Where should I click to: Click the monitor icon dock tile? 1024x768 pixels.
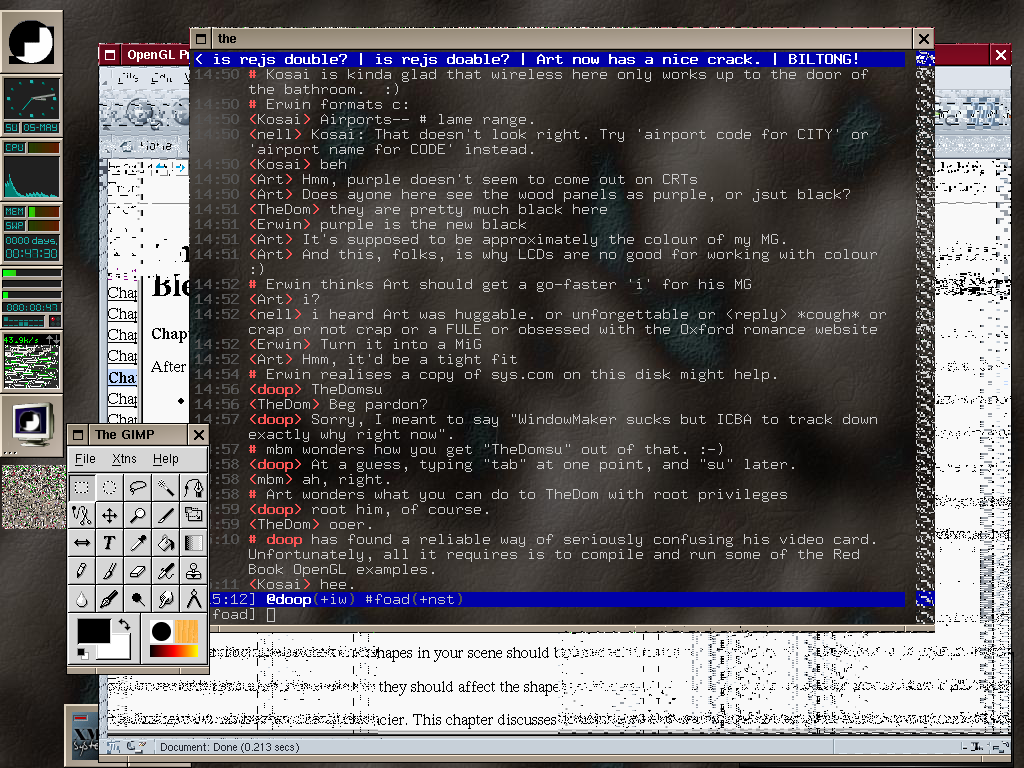point(31,424)
